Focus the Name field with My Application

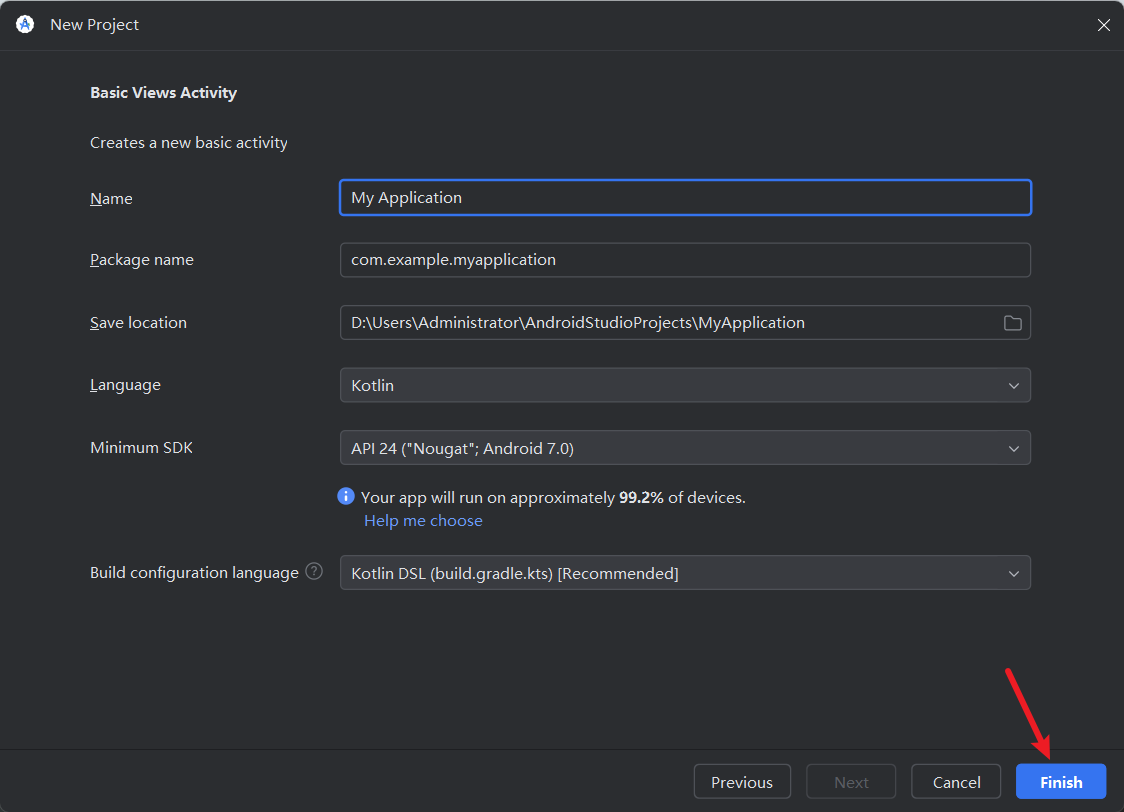685,198
